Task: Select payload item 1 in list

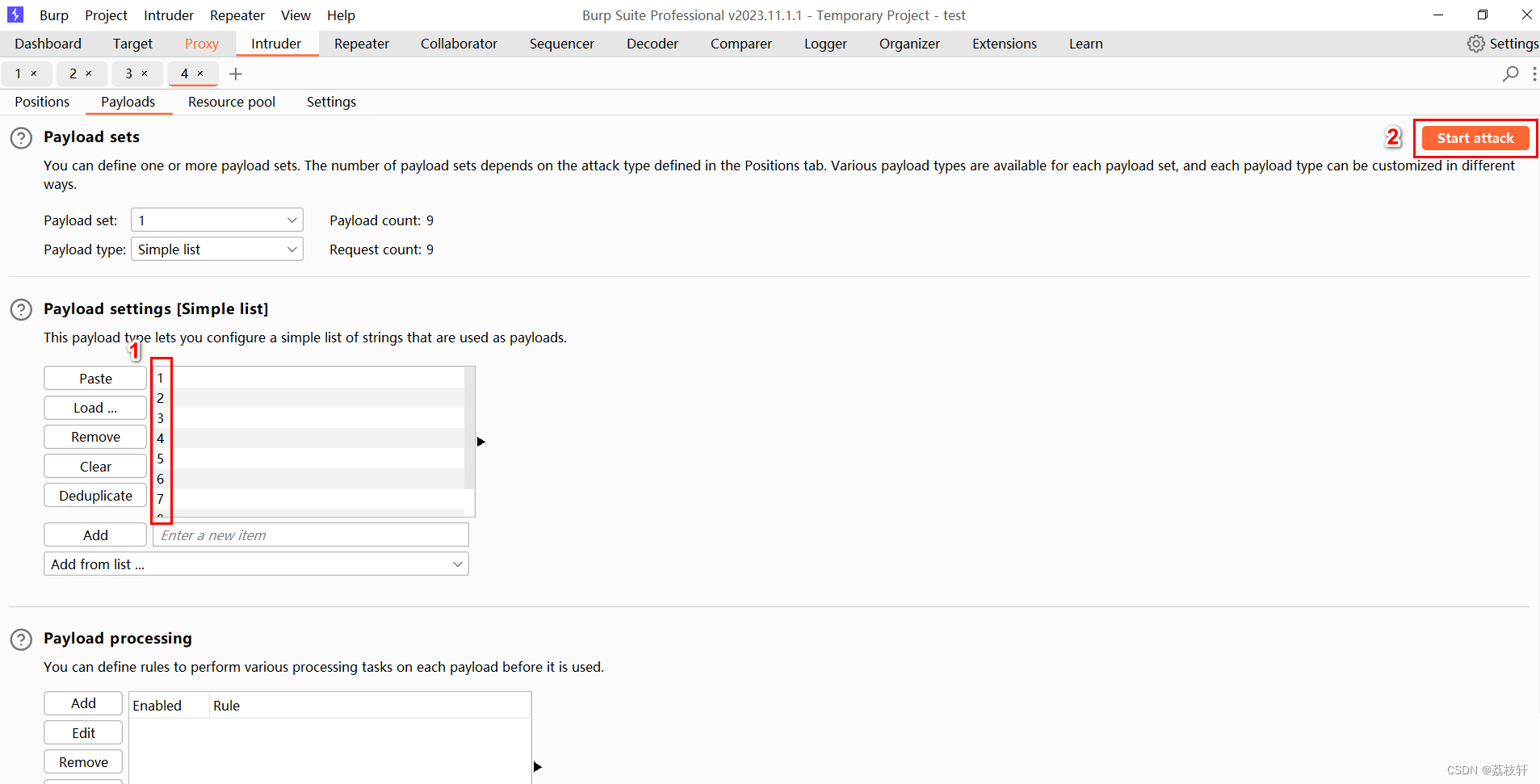Action: coord(308,378)
